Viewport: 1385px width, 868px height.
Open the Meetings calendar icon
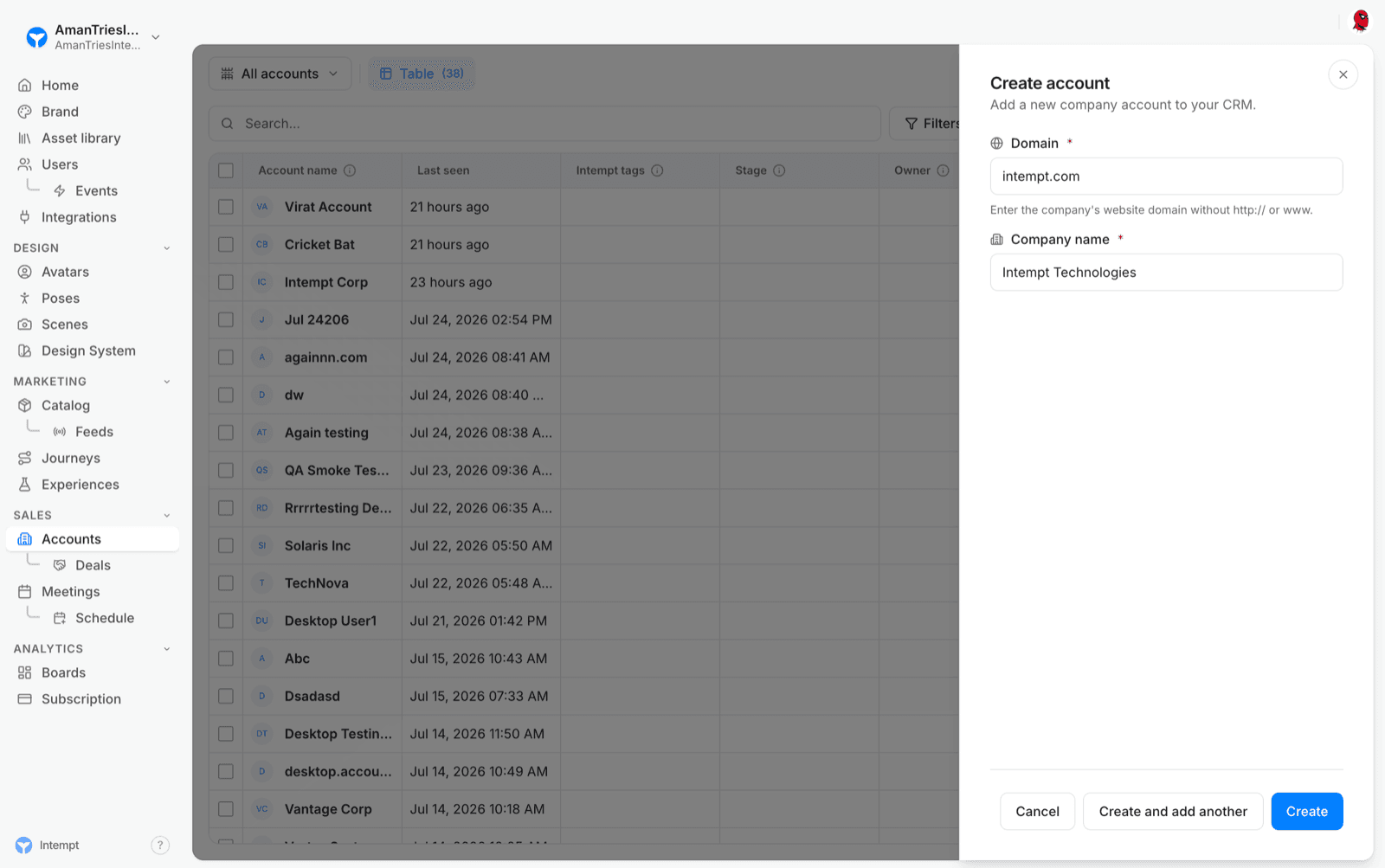[x=25, y=592]
